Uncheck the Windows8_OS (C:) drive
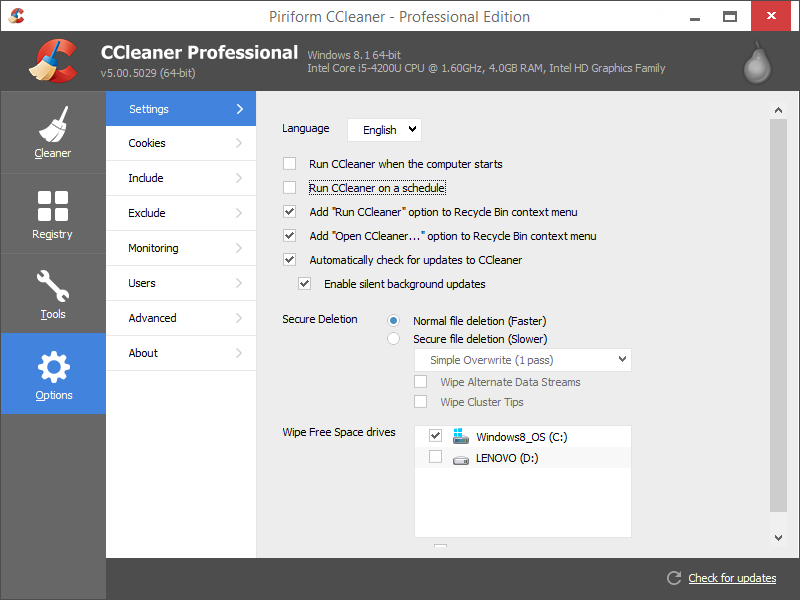The width and height of the screenshot is (800, 600). point(435,435)
